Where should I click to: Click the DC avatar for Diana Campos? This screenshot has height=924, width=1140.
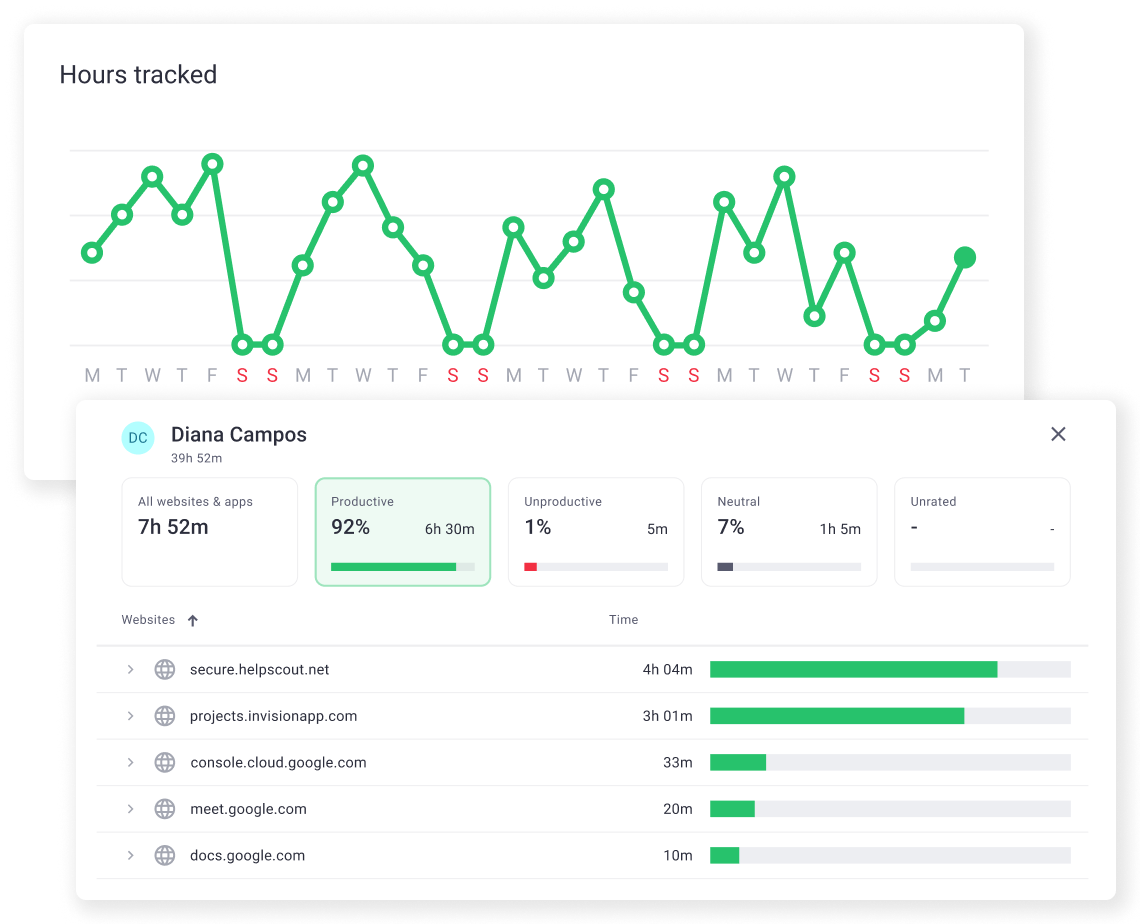coord(138,438)
